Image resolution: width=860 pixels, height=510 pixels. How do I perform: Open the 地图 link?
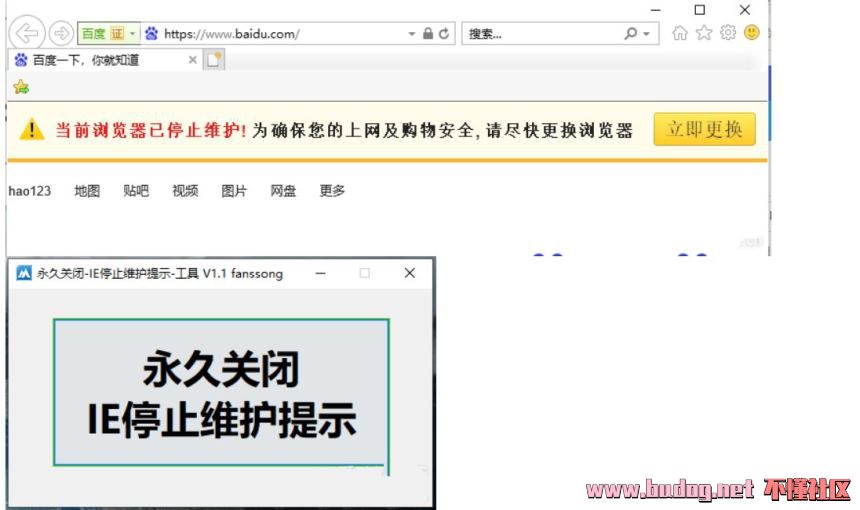(x=87, y=191)
